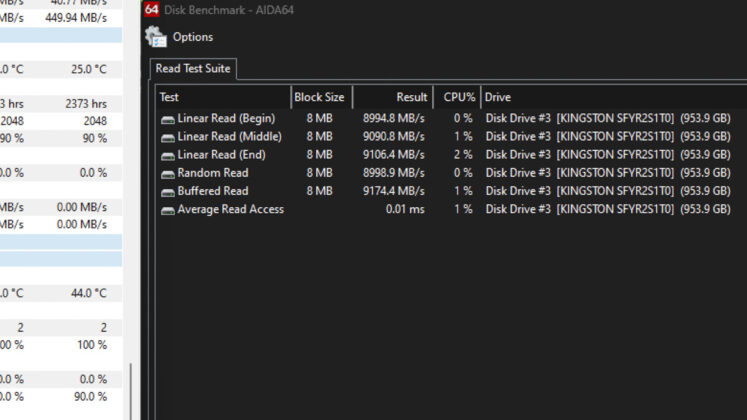Click the 25.0 °C value in left window

pos(89,70)
